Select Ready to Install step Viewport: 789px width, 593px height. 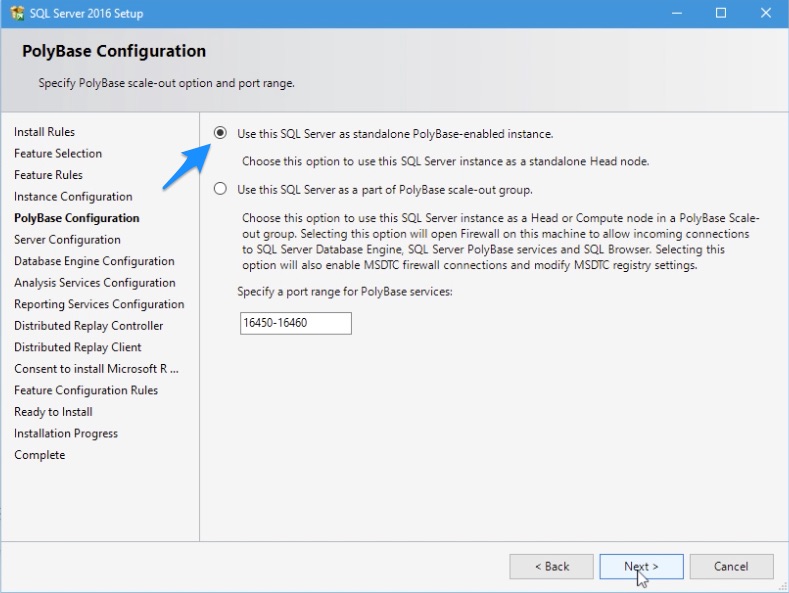click(x=53, y=412)
